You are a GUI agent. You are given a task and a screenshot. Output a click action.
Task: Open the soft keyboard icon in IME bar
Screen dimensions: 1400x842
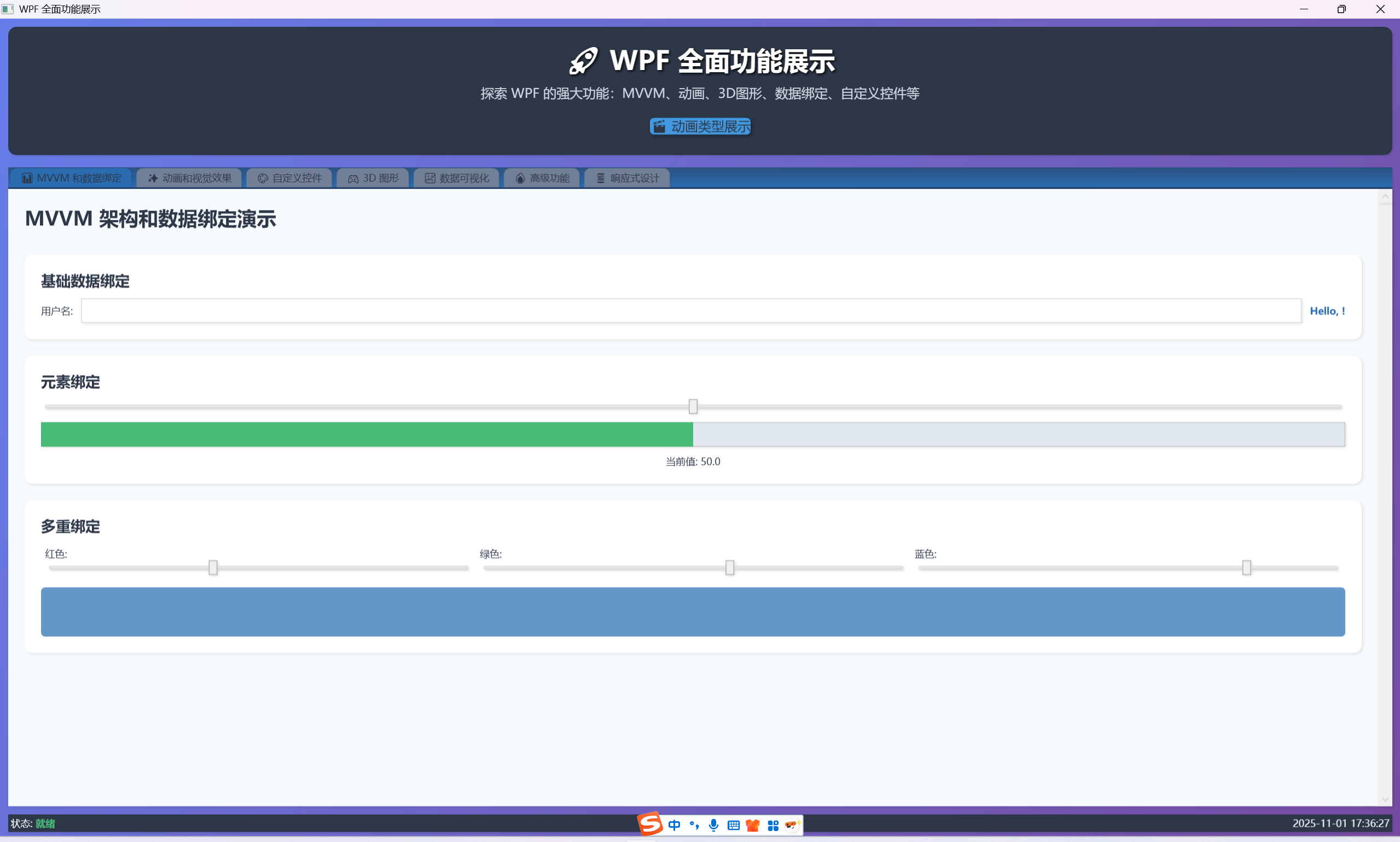[734, 825]
